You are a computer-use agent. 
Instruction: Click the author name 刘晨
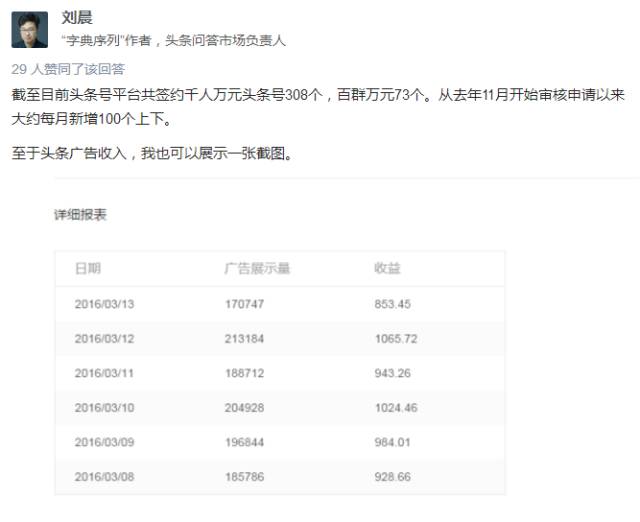[77, 18]
